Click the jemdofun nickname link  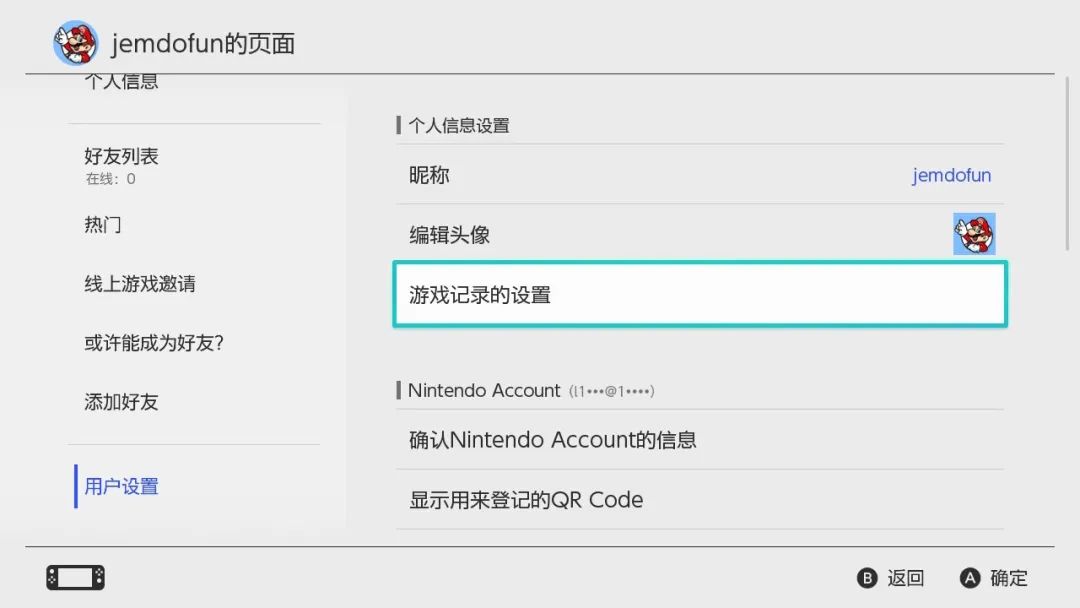951,175
